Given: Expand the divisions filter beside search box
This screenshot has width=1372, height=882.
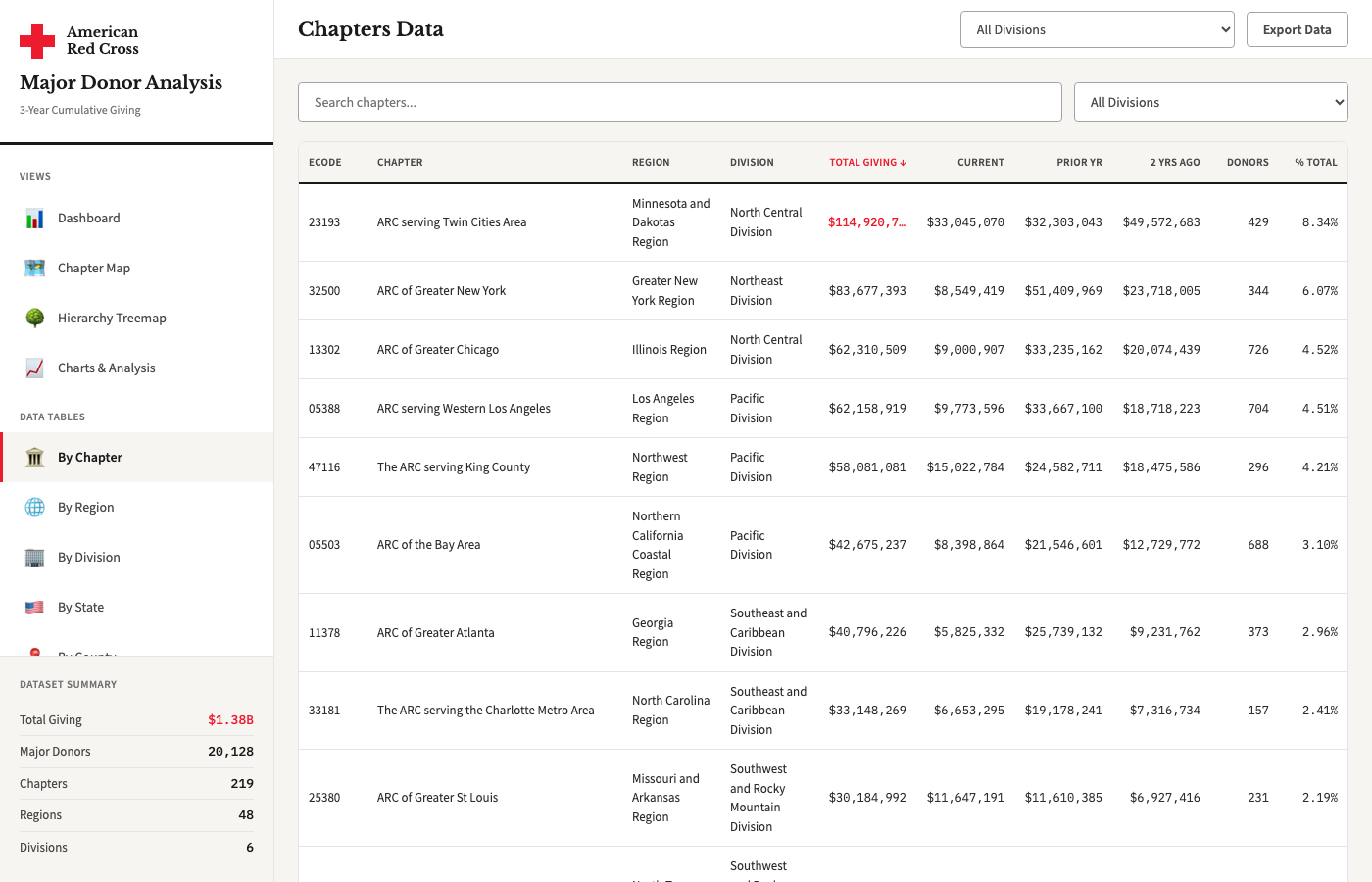Looking at the screenshot, I should pos(1211,102).
